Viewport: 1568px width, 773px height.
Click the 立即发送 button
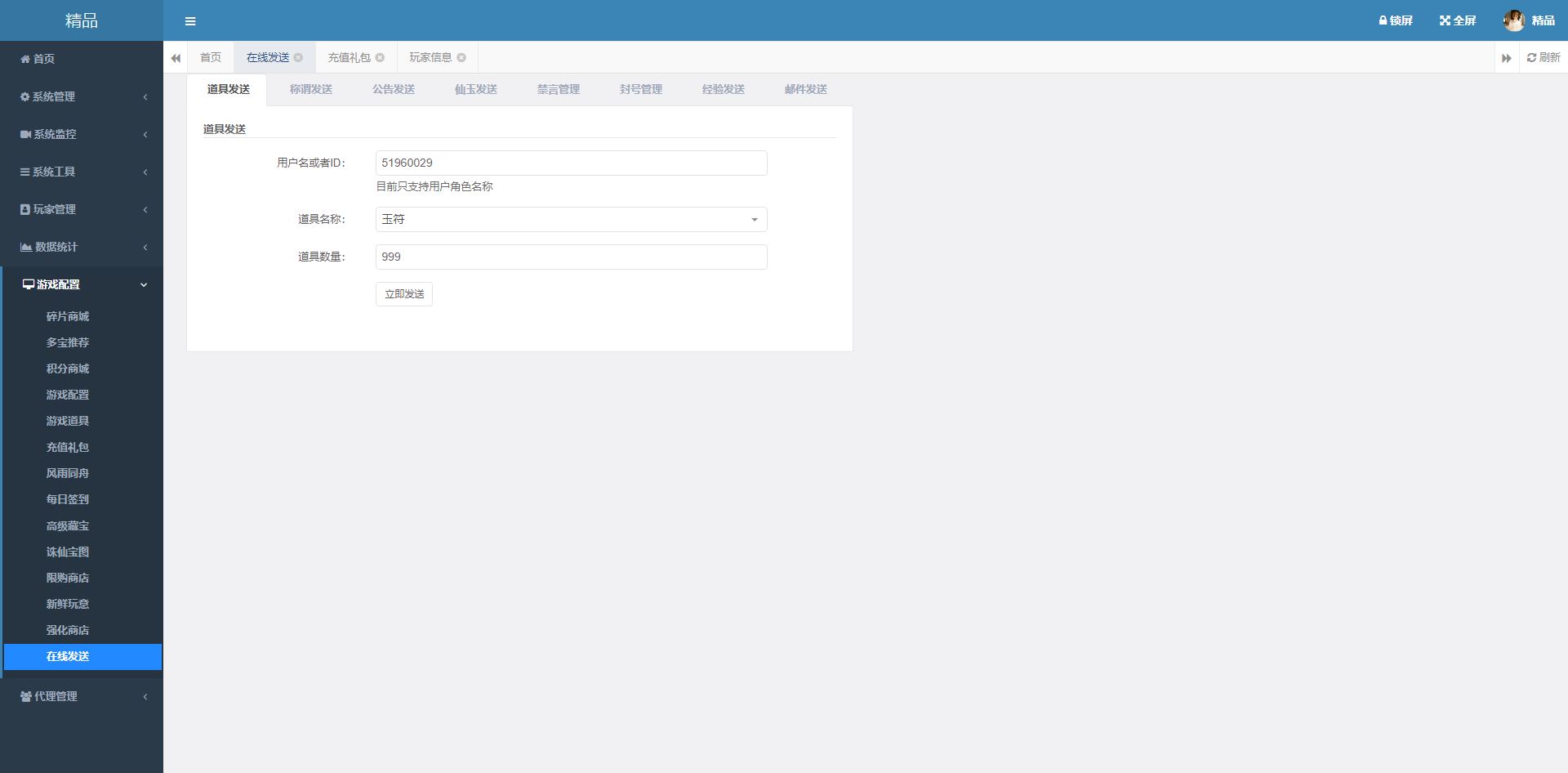click(x=404, y=294)
